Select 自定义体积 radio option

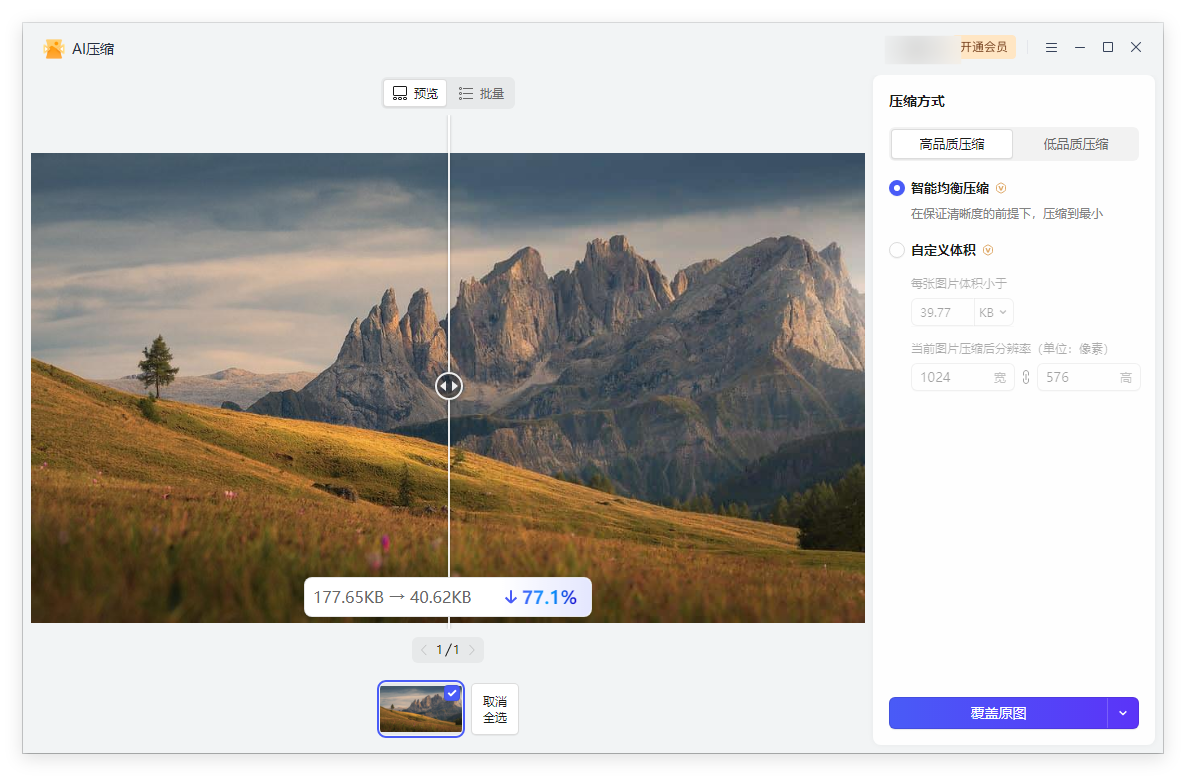[x=897, y=250]
